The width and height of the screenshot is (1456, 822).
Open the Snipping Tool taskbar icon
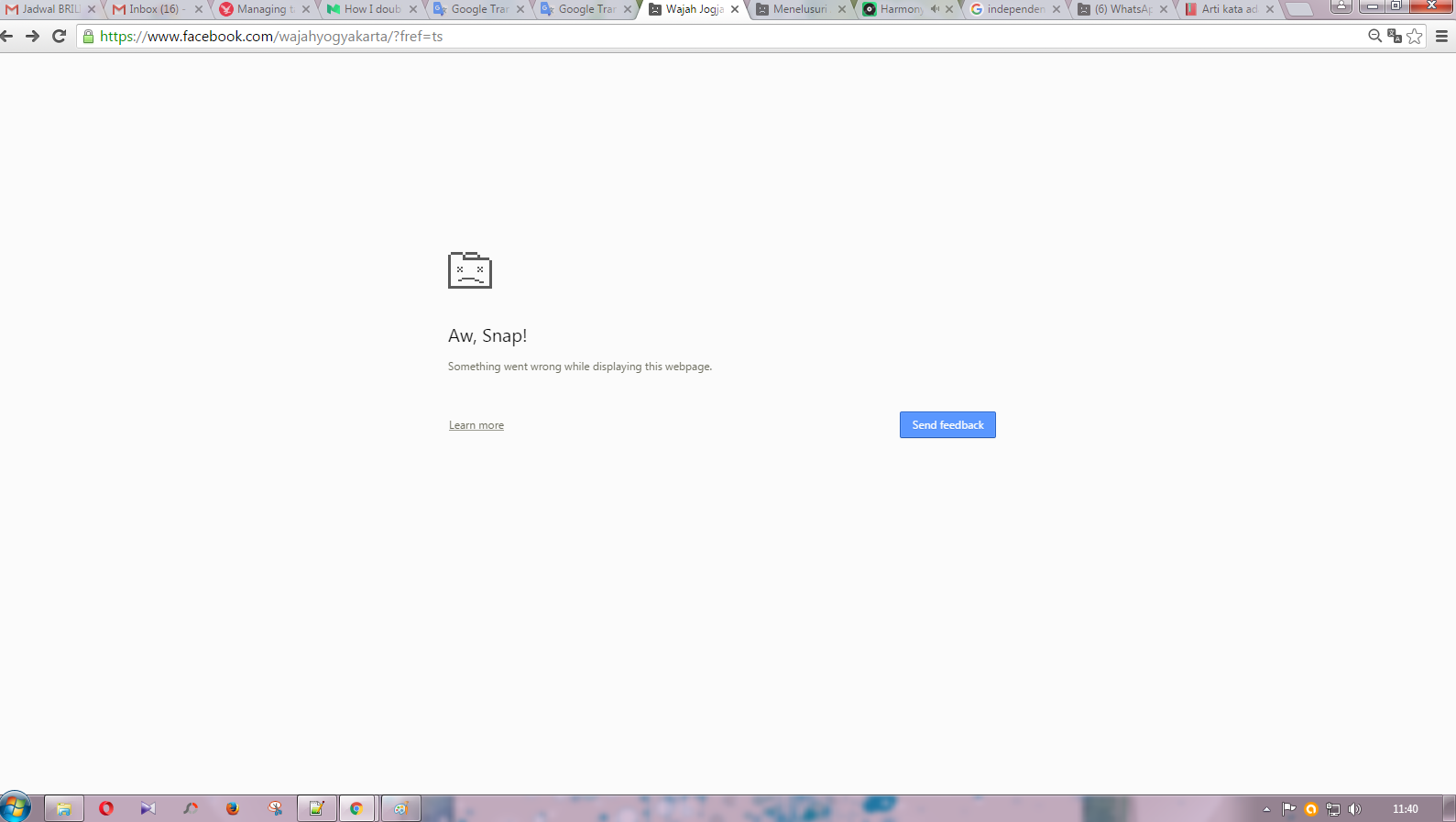point(275,808)
